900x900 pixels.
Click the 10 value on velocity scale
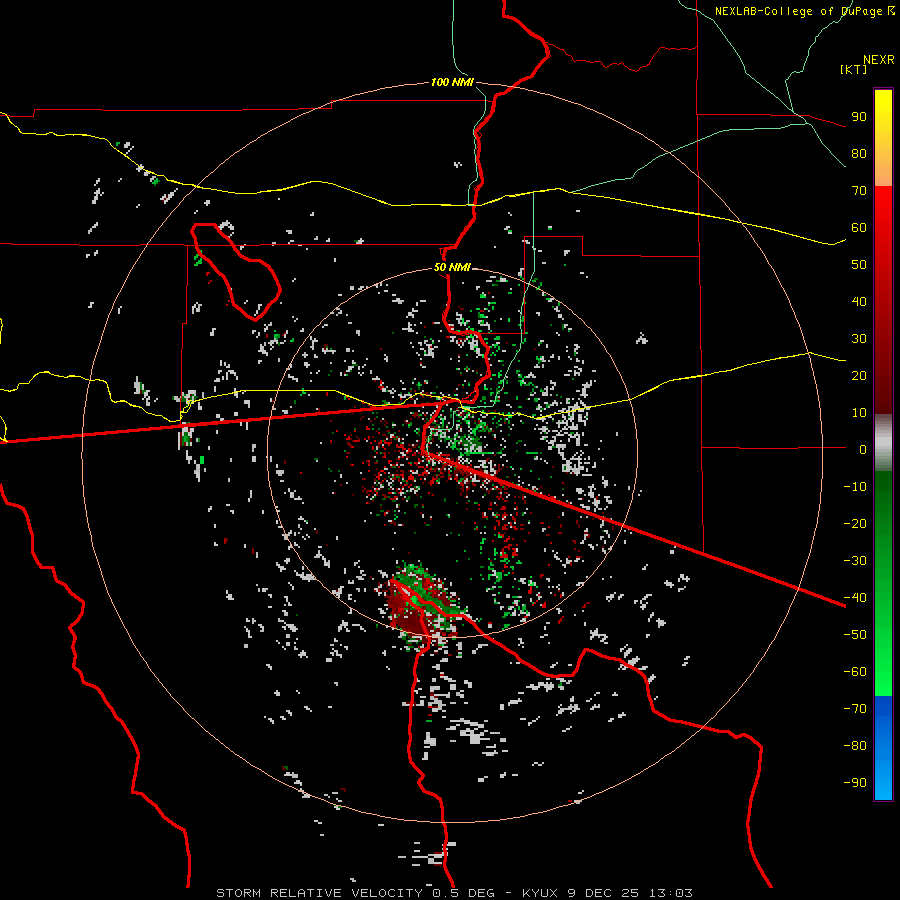[x=859, y=413]
